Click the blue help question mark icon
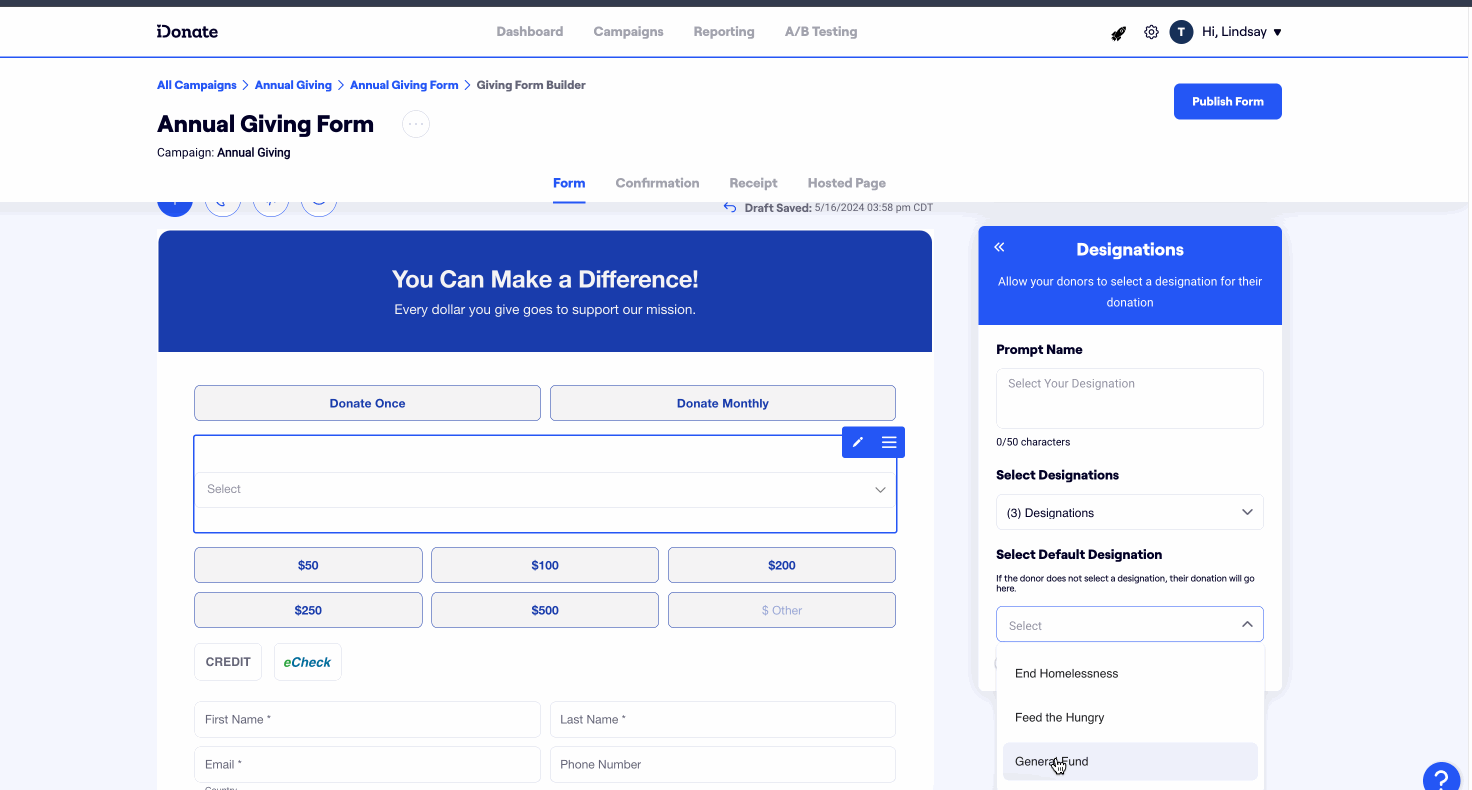Image resolution: width=1472 pixels, height=790 pixels. point(1441,777)
